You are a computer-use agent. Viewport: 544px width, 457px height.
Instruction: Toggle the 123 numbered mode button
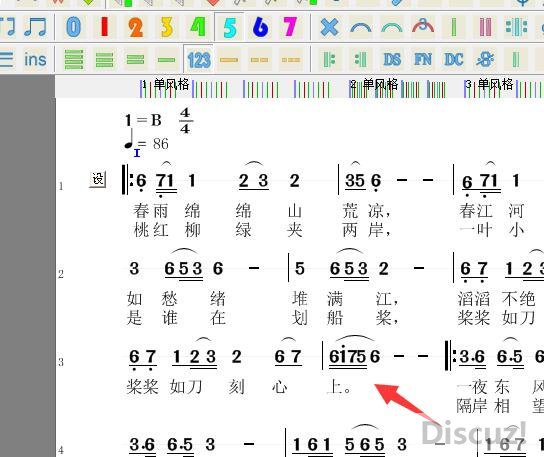click(199, 60)
